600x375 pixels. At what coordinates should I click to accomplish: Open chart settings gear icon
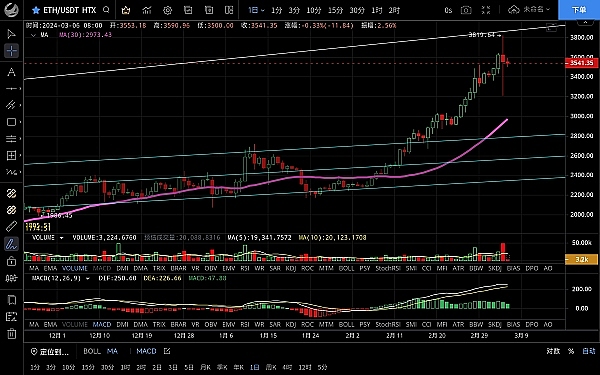pyautogui.click(x=167, y=10)
